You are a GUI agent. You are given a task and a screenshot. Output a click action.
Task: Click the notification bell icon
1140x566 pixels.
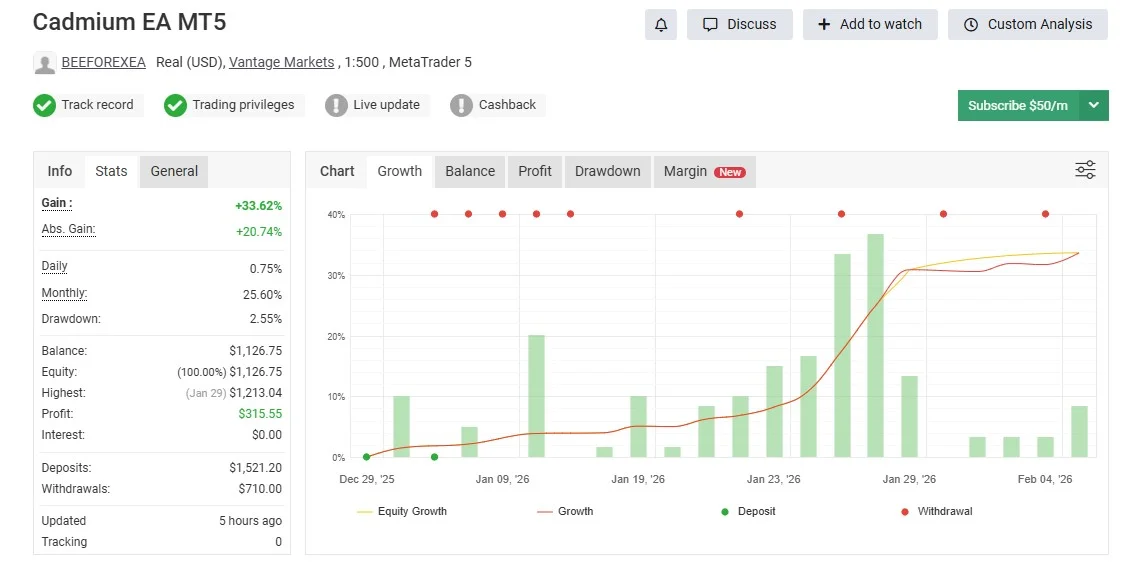point(661,25)
